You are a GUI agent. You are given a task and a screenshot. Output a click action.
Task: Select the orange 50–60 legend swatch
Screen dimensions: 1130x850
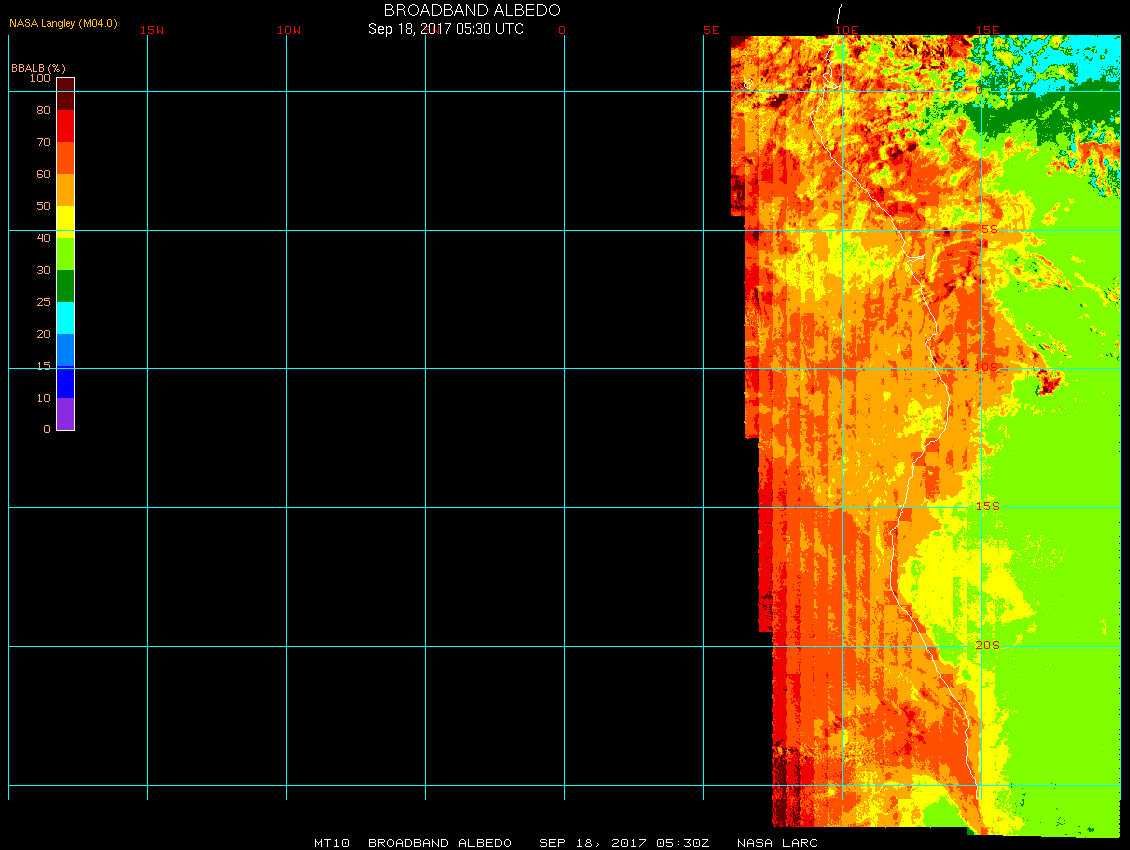tap(66, 190)
